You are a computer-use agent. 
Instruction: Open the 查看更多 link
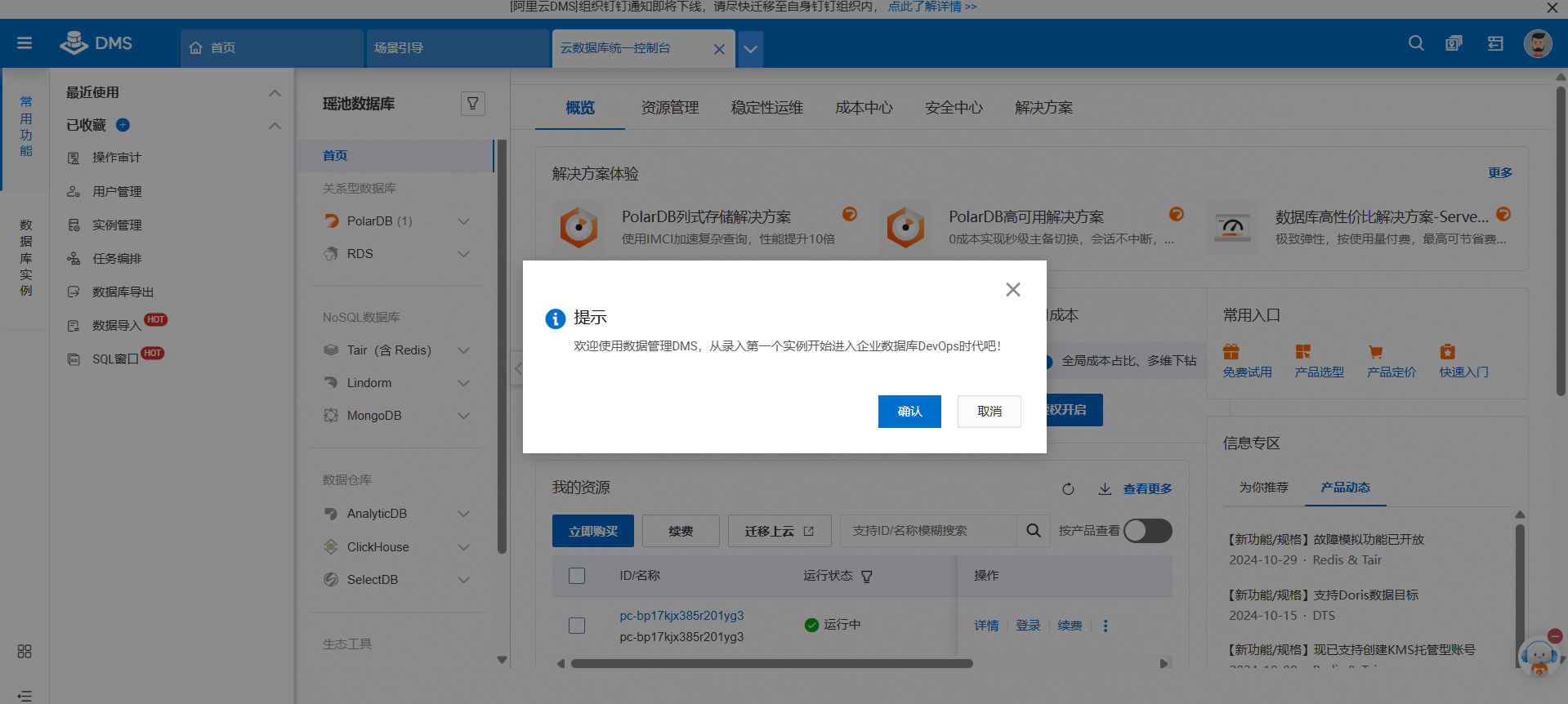point(1147,488)
